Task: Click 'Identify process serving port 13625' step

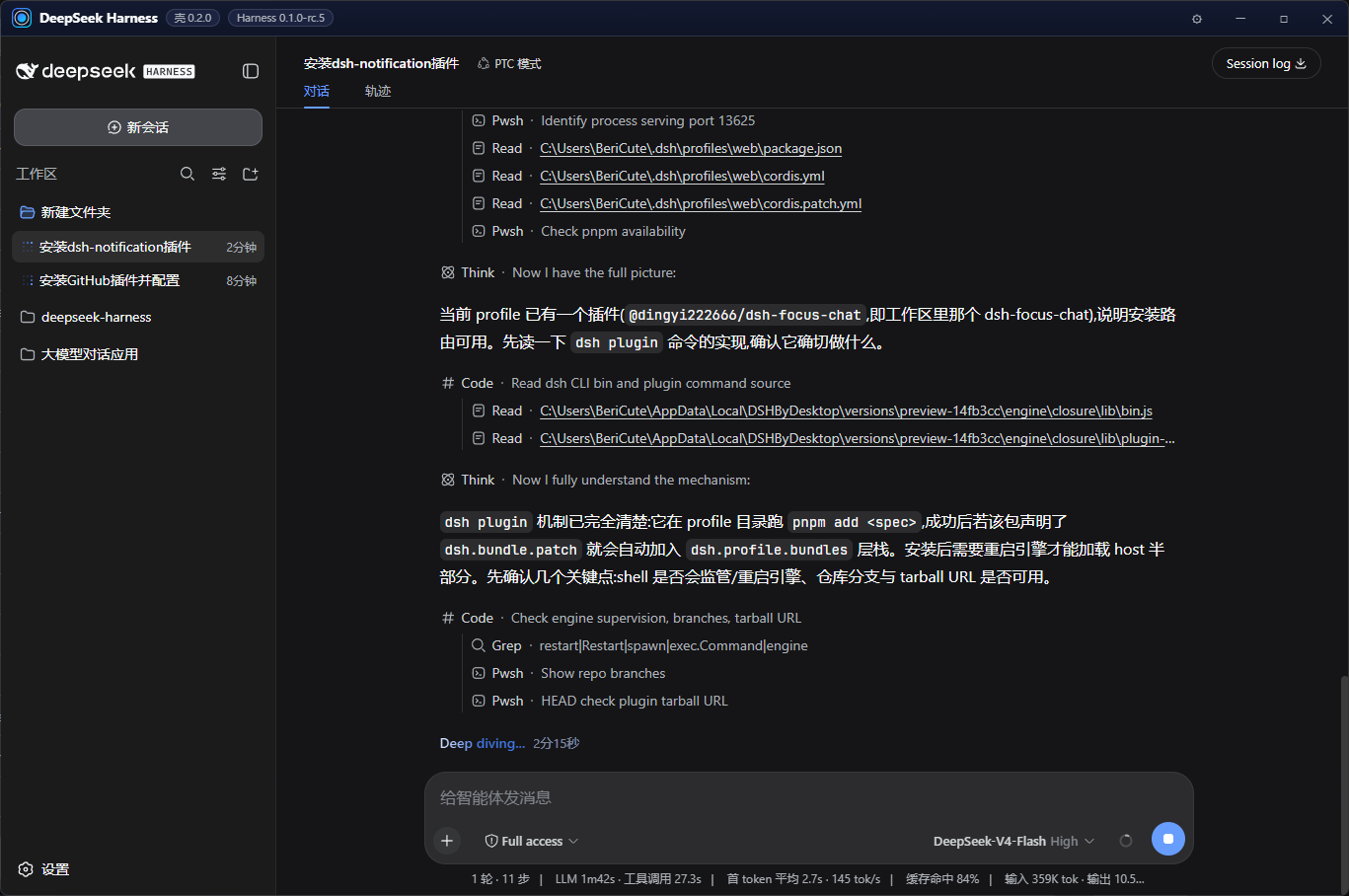Action: (647, 120)
